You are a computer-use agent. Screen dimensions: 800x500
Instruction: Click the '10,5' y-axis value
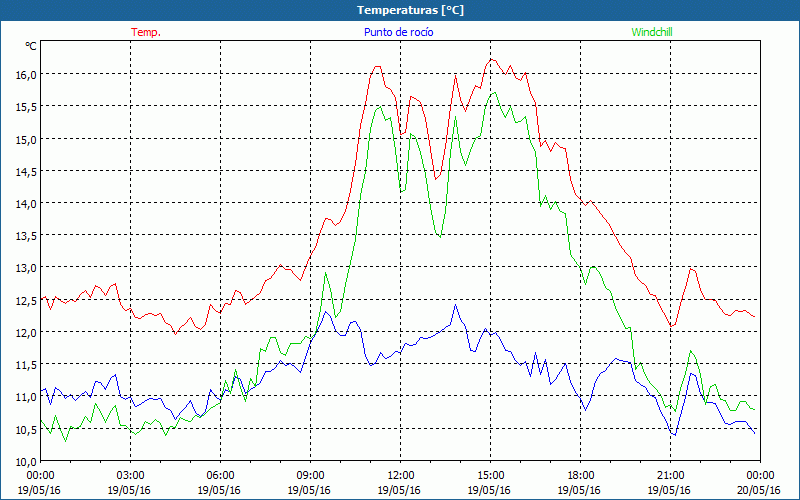(x=27, y=430)
